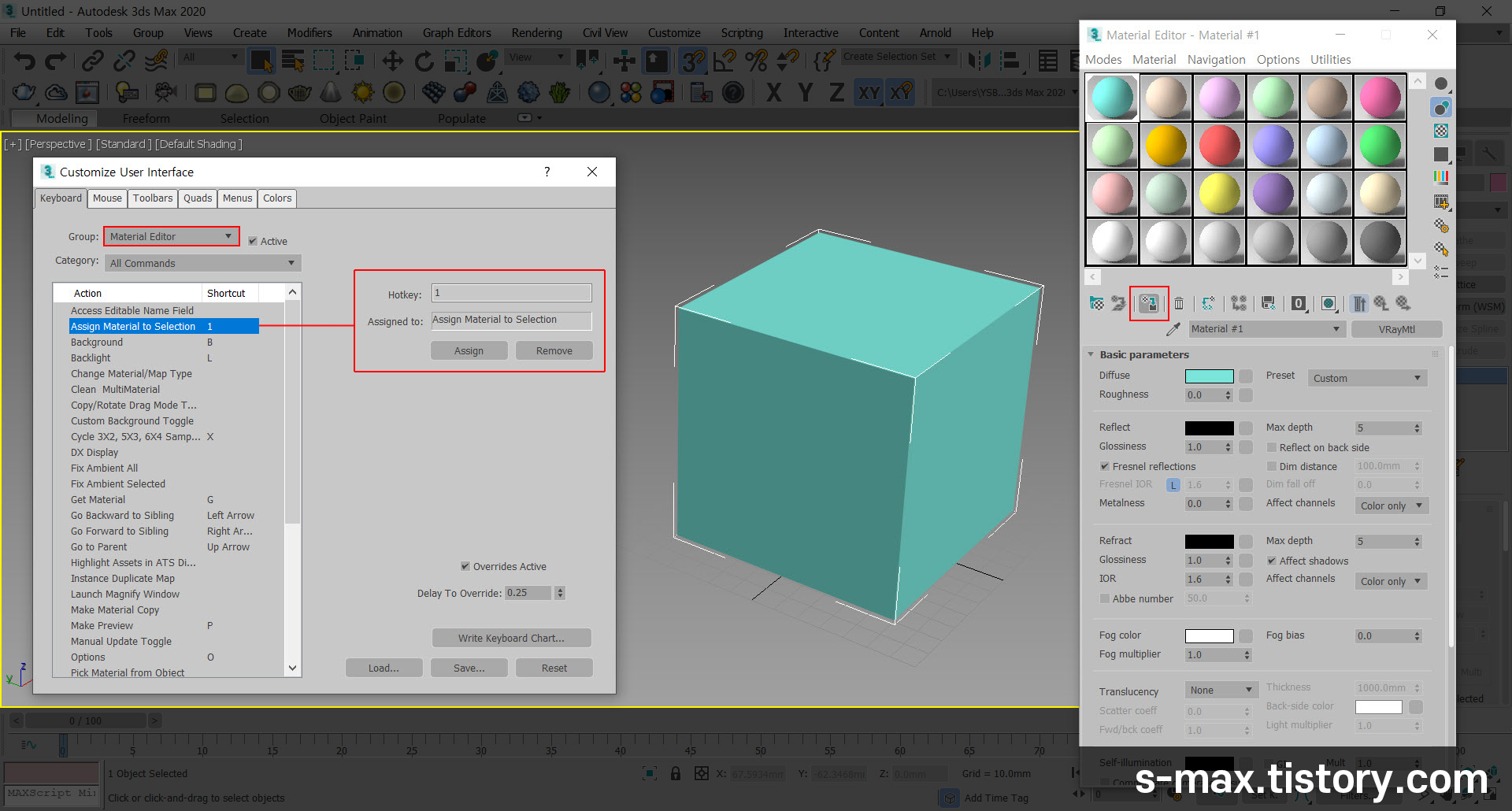The width and height of the screenshot is (1512, 811).
Task: Toggle the checkered Background icon
Action: pos(1441,131)
